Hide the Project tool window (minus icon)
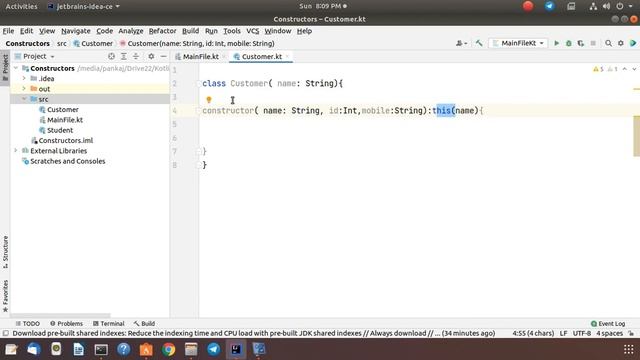640x360 pixels. pos(164,56)
